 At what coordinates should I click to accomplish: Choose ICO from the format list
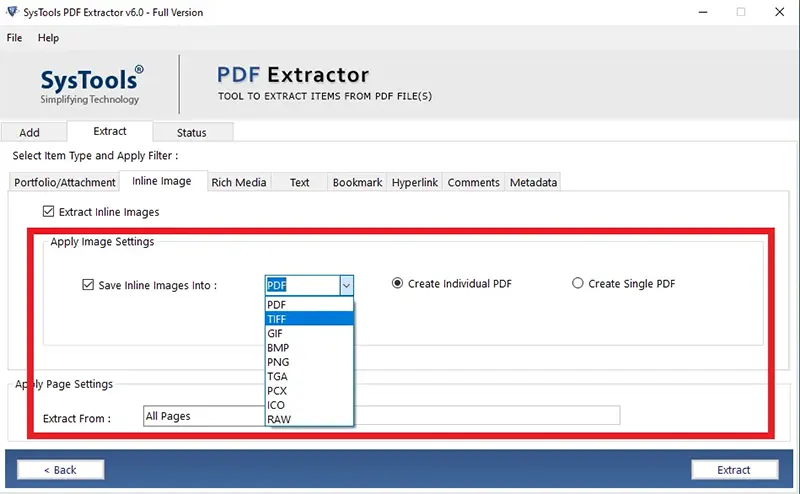point(309,405)
